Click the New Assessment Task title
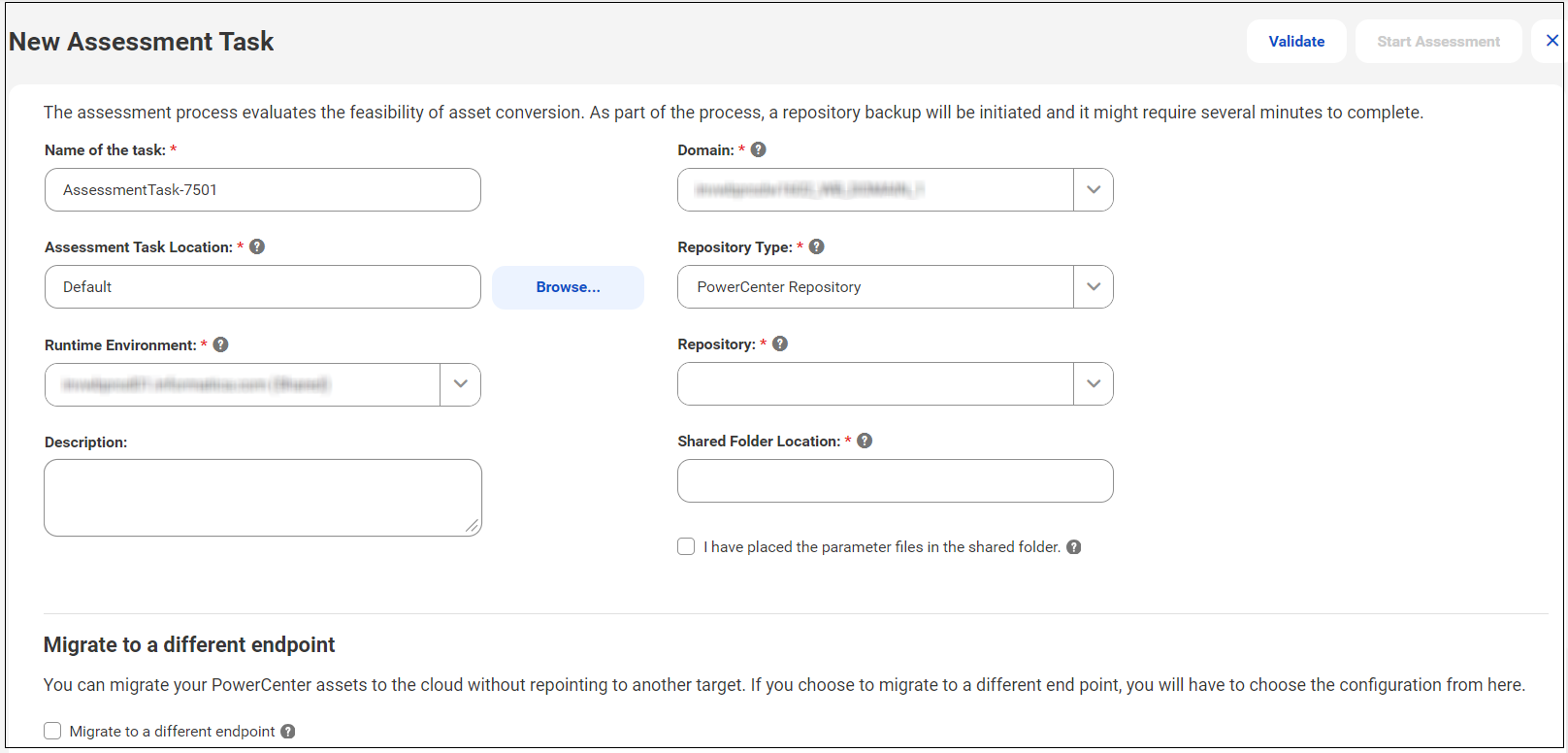Screen dimensions: 1568x753 [142, 42]
